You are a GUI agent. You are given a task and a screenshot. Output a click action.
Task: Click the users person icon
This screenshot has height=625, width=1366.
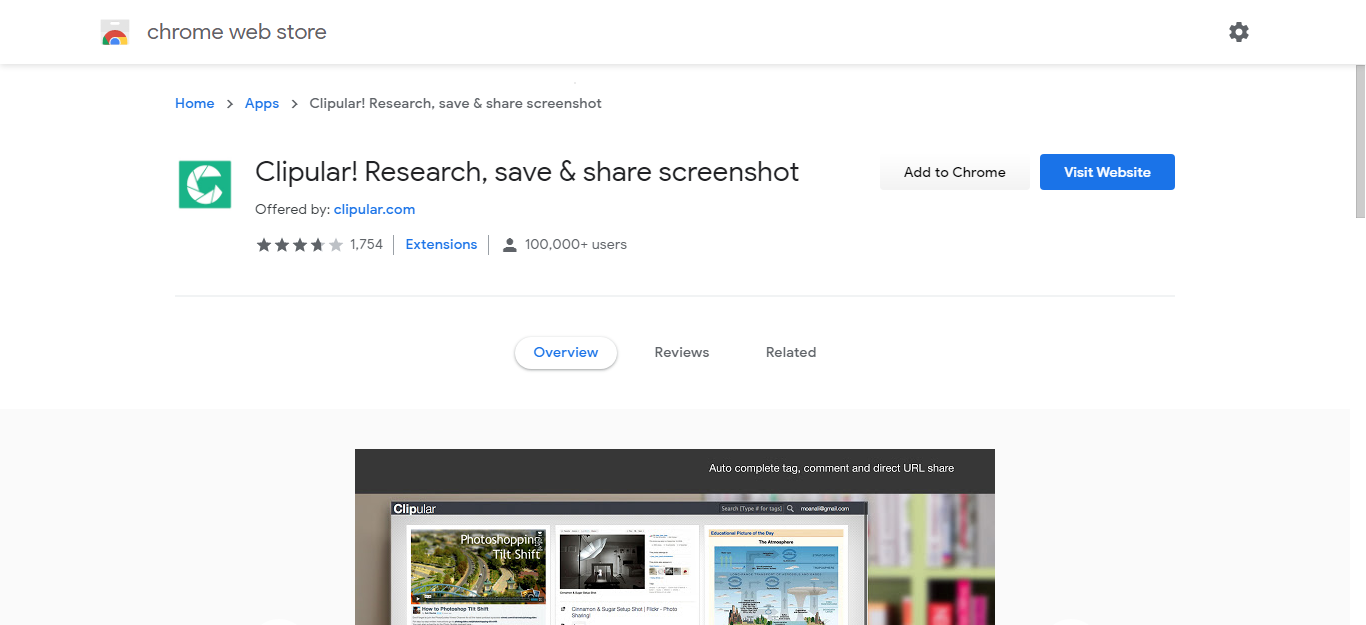(509, 245)
